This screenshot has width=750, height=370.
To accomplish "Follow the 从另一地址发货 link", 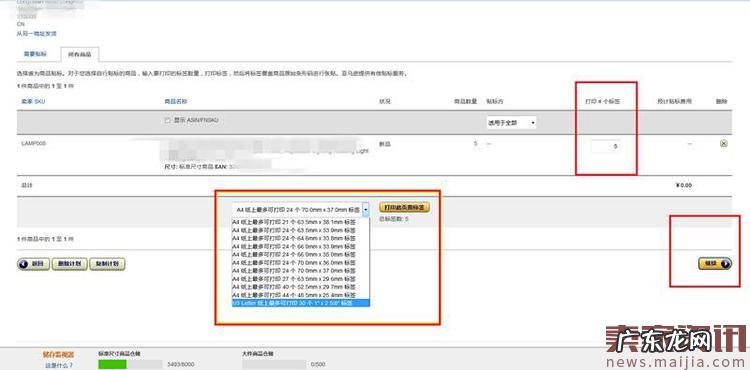I will pos(37,33).
